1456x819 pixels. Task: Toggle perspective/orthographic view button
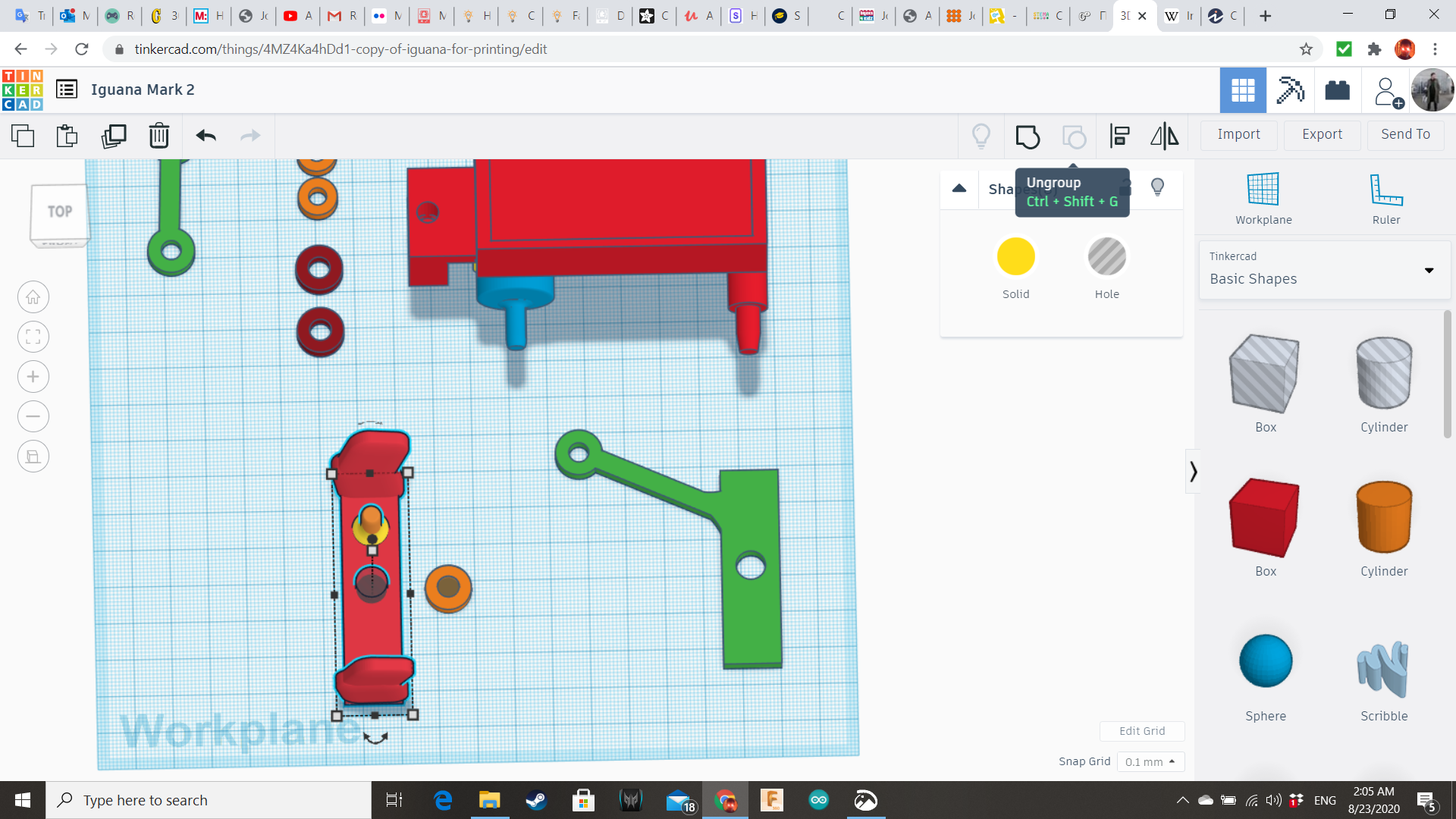33,457
